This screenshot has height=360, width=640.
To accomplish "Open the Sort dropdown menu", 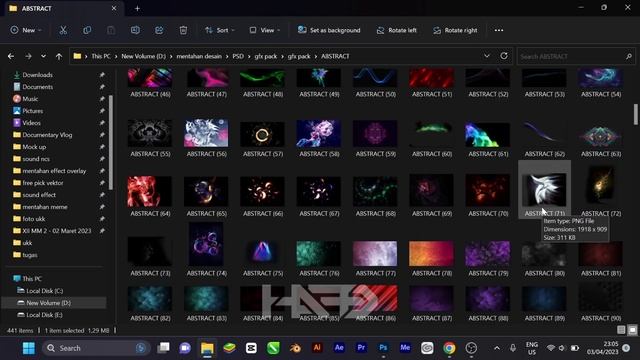I will coord(220,30).
